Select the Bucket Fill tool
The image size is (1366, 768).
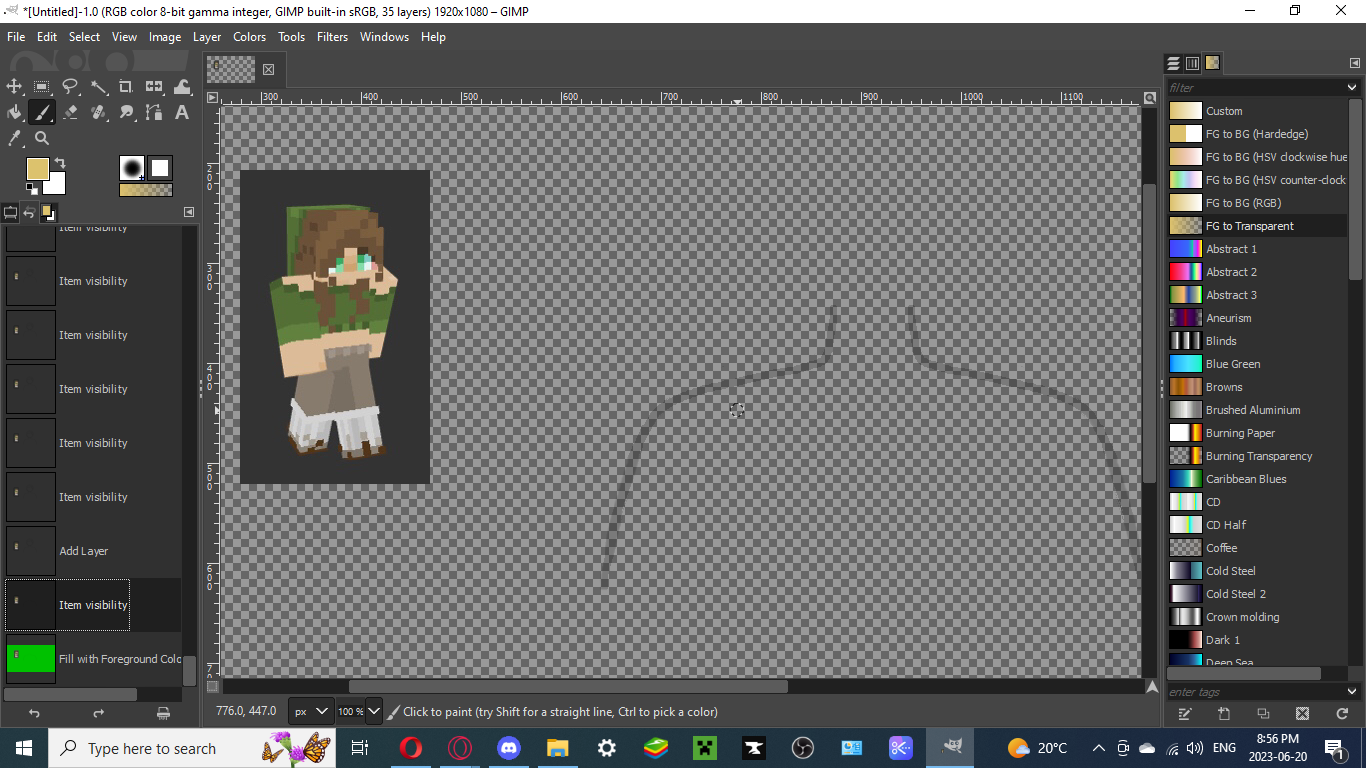pyautogui.click(x=14, y=113)
